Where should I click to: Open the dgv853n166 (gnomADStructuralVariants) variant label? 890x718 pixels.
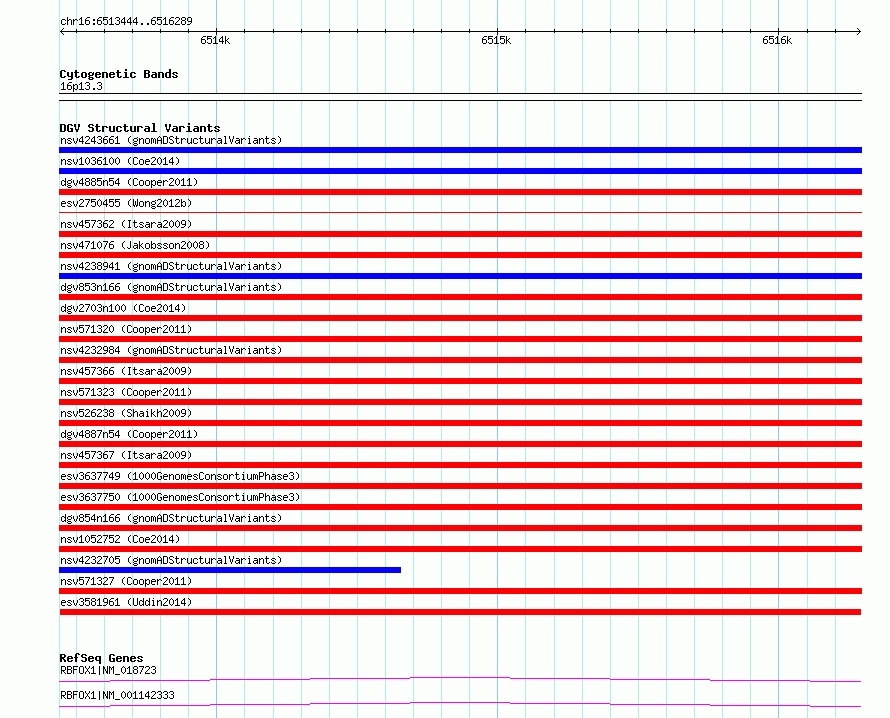click(171, 287)
